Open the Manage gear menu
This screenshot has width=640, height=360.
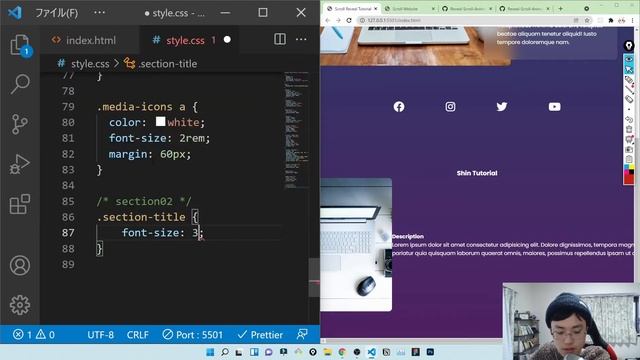tap(20, 305)
